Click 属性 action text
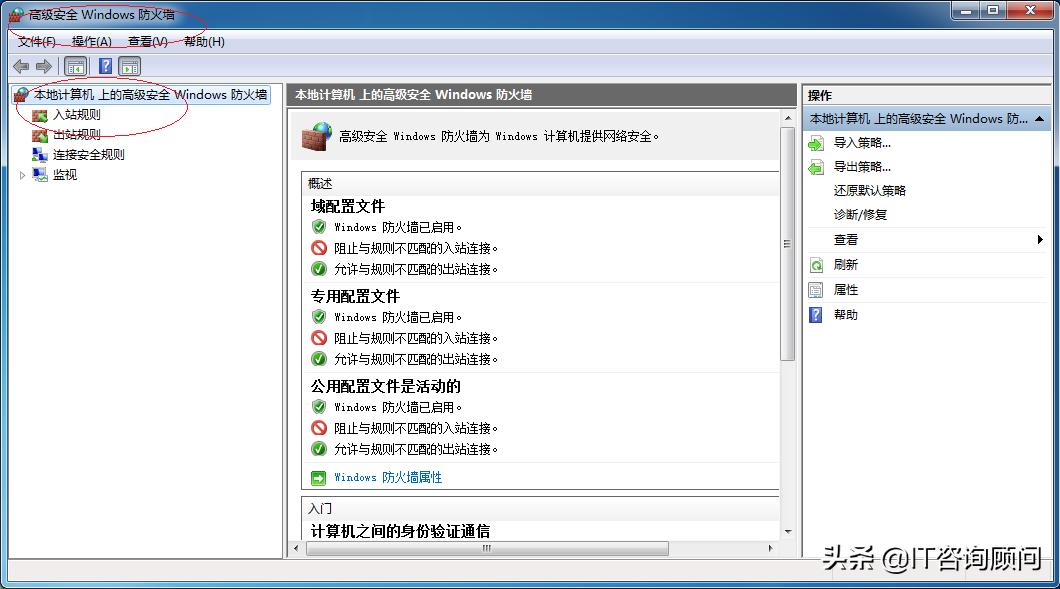This screenshot has width=1060, height=589. tap(846, 289)
